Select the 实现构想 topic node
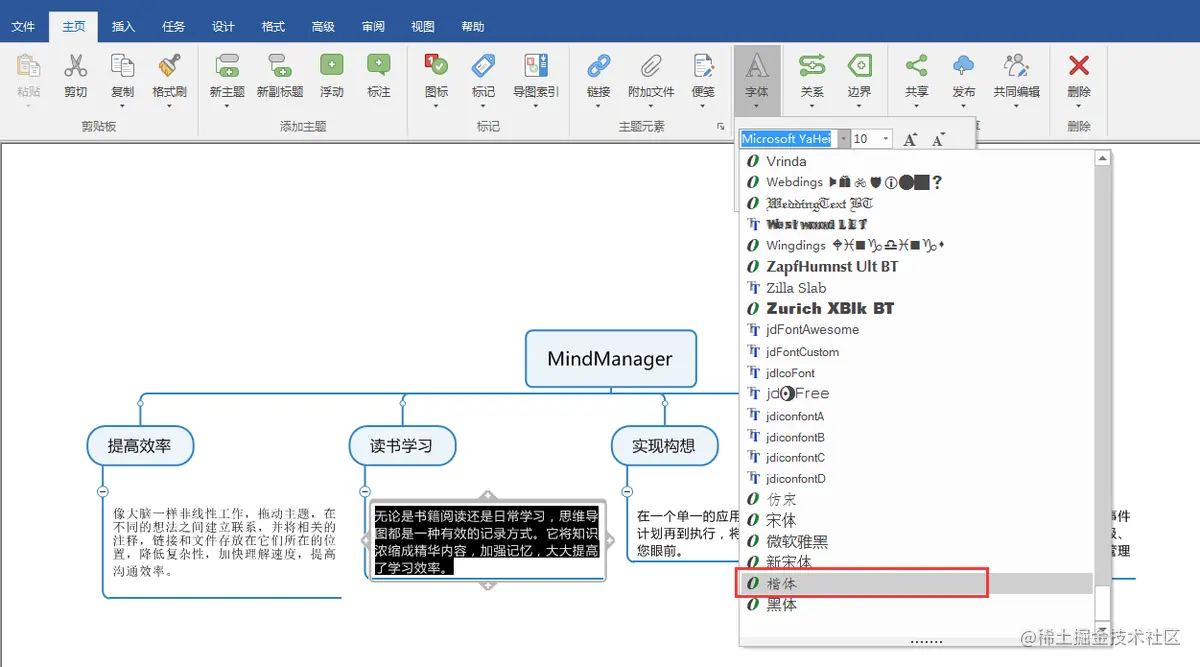 (664, 445)
